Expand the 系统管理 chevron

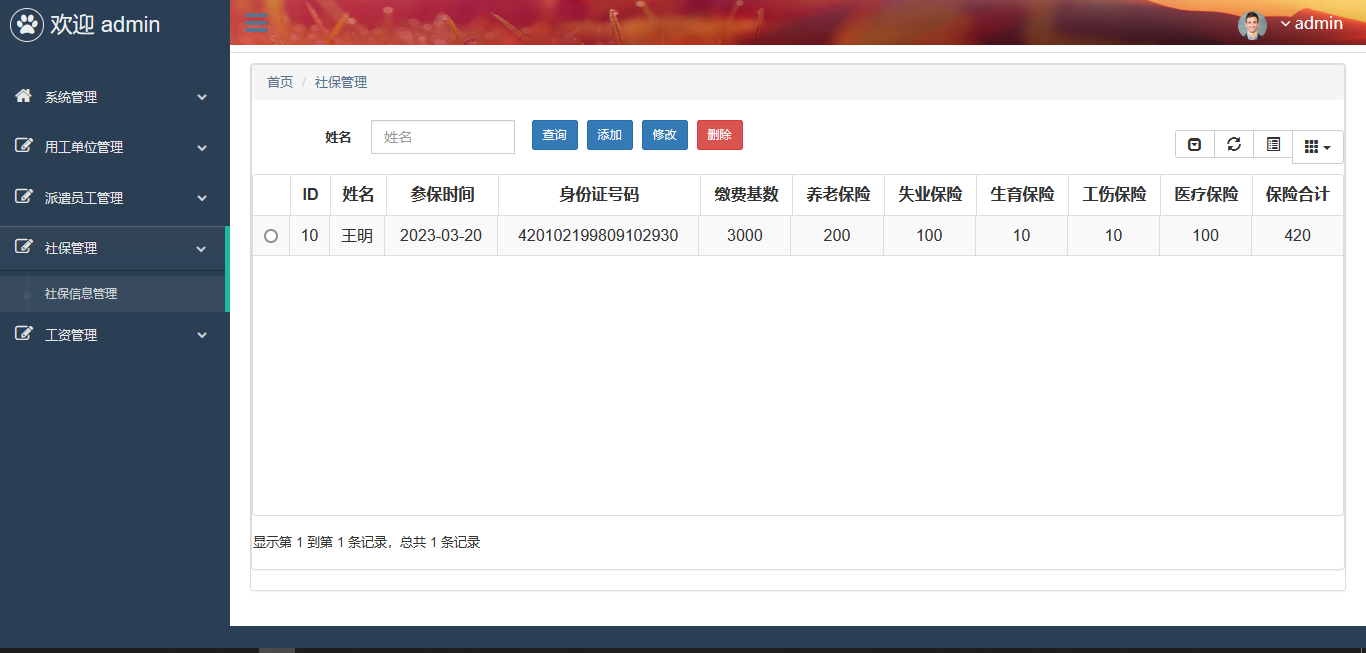[x=202, y=97]
